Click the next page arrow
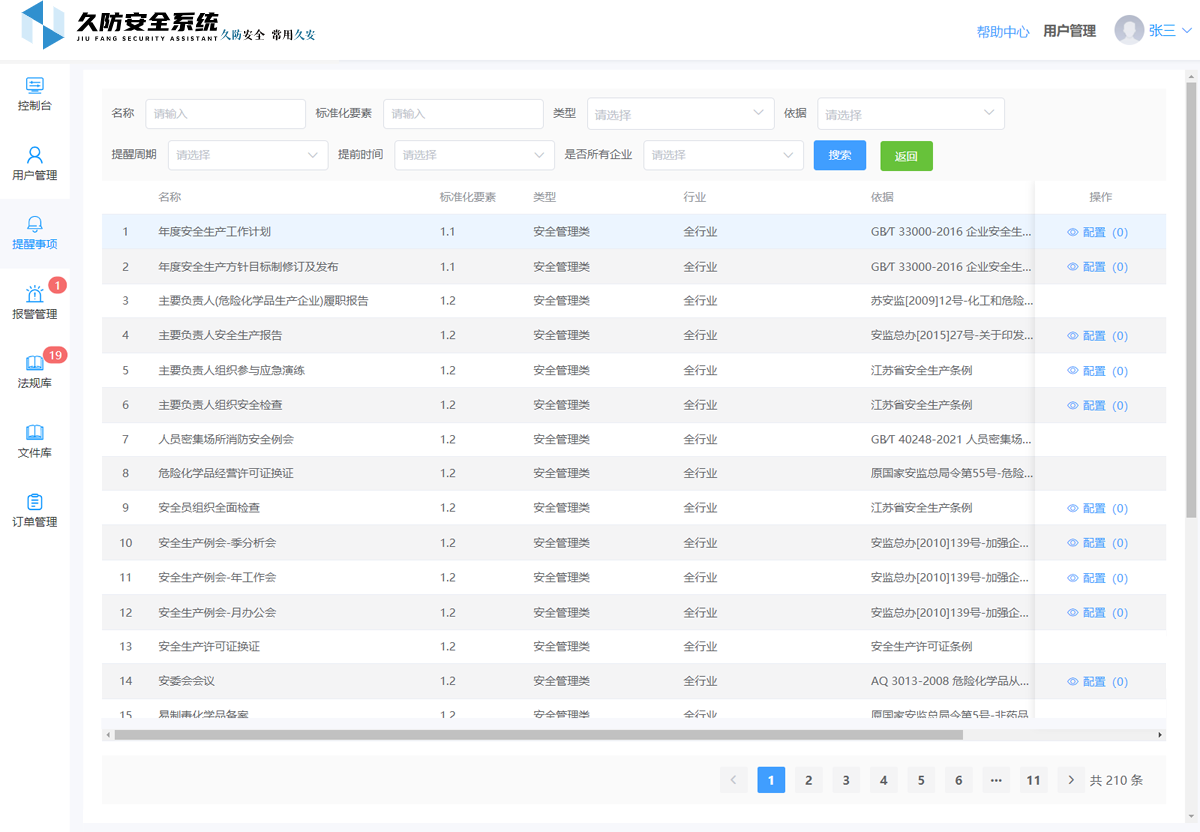The width and height of the screenshot is (1200, 832). tap(1071, 780)
